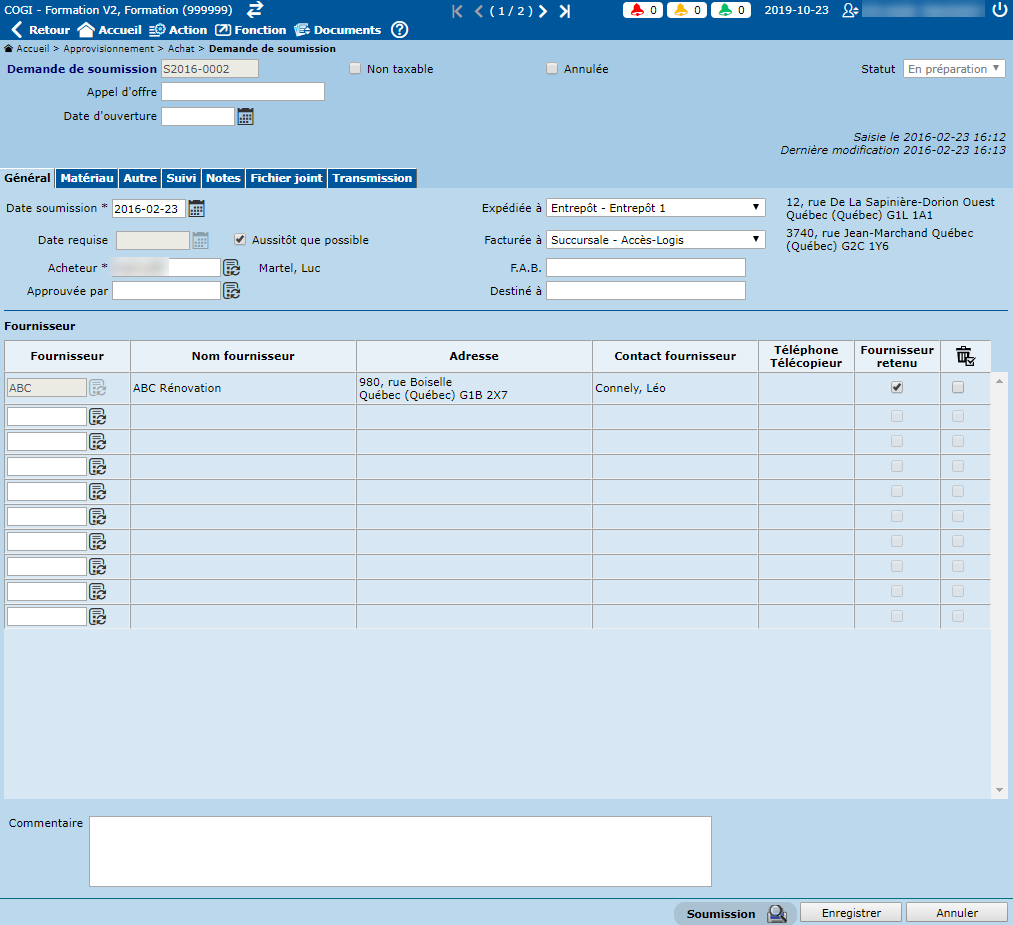Click the delete-all trash icon in table header

[964, 356]
